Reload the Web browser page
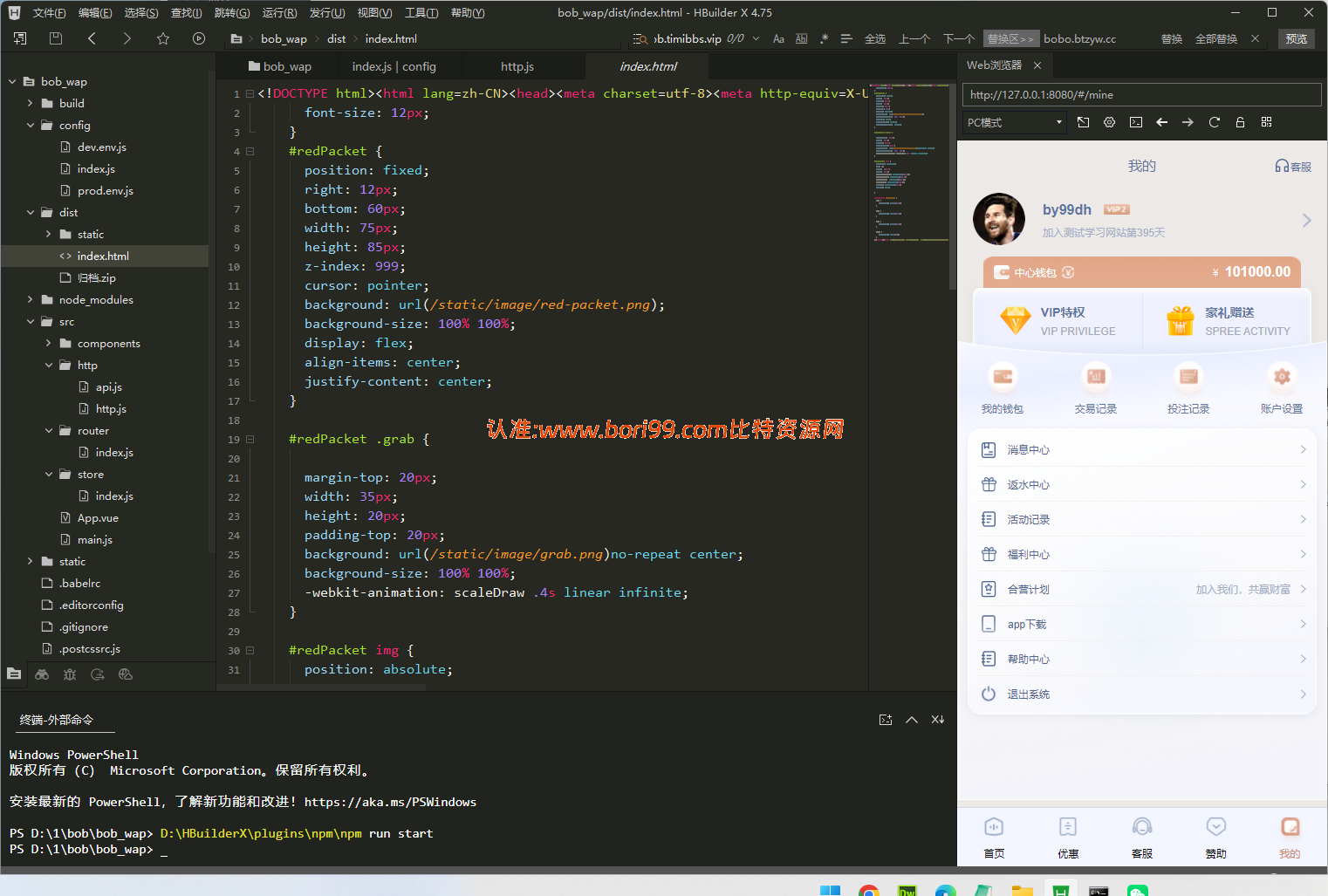This screenshot has height=896, width=1328. [x=1214, y=122]
